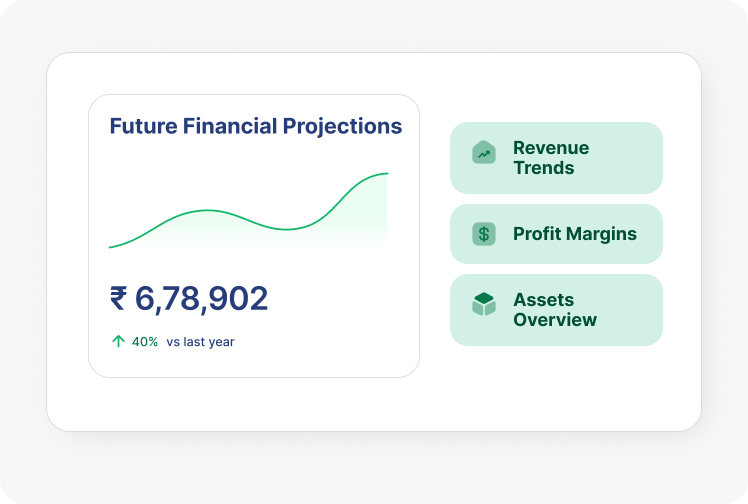Open the Revenue Trends button
This screenshot has height=504, width=748.
tap(556, 158)
